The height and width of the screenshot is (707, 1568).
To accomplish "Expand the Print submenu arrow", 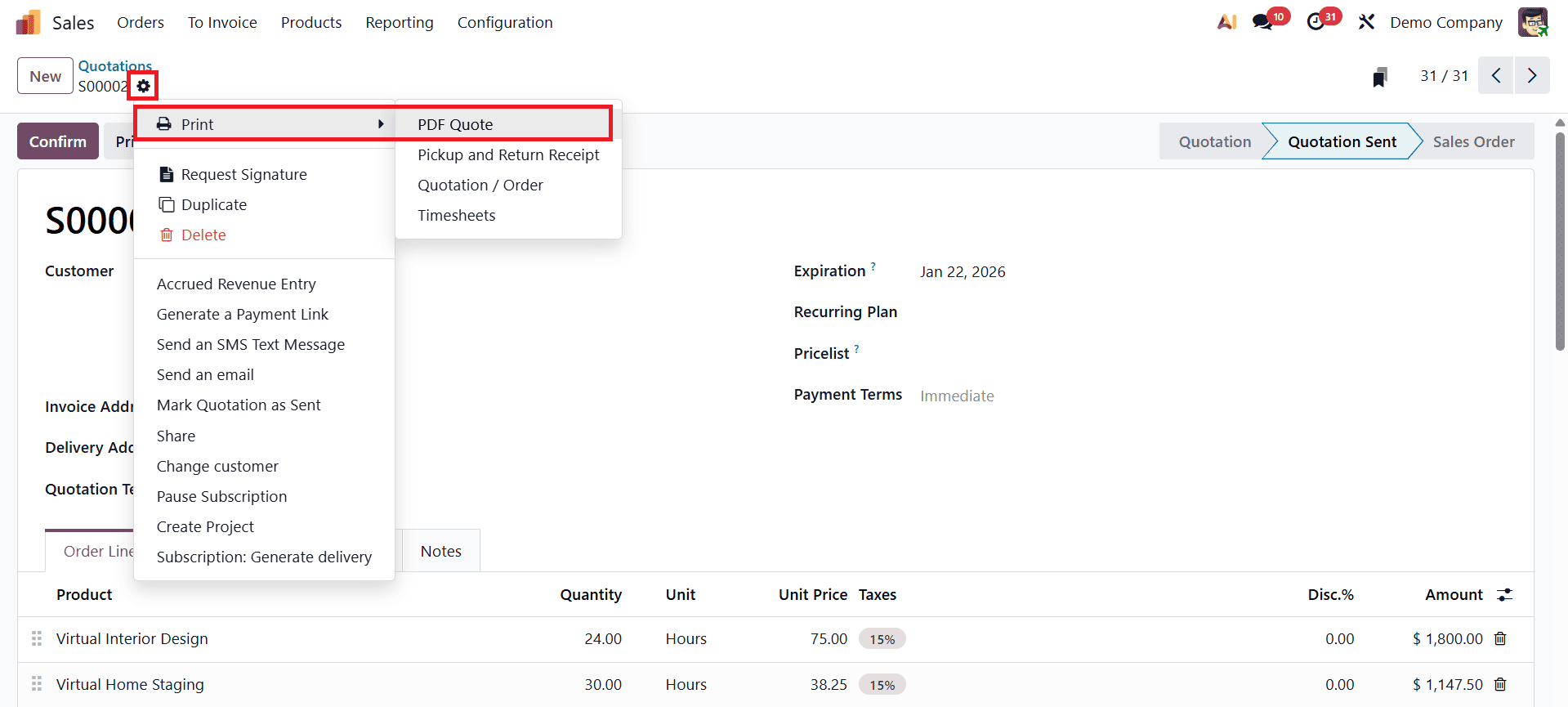I will point(381,124).
